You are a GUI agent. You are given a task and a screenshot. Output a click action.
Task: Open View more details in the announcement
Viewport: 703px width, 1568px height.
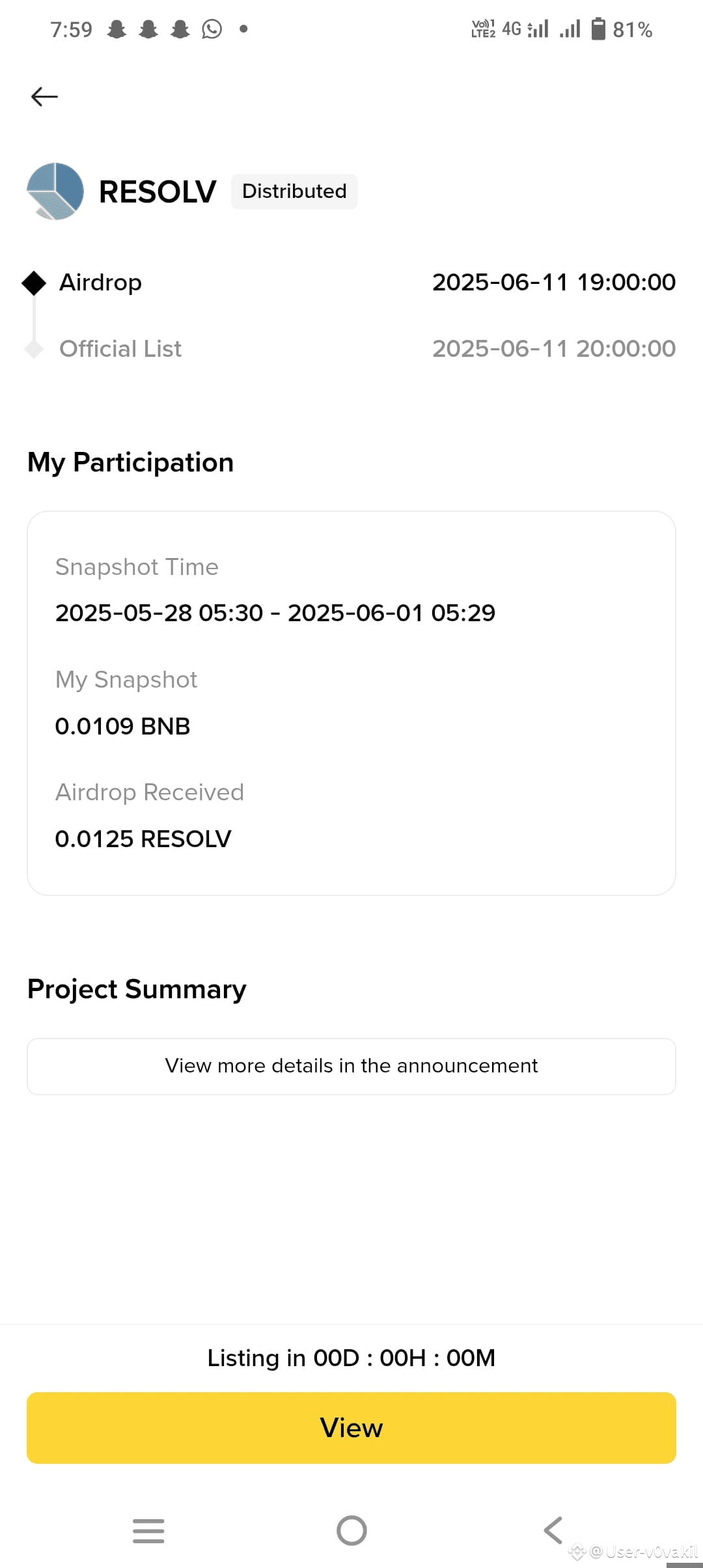pos(351,1066)
